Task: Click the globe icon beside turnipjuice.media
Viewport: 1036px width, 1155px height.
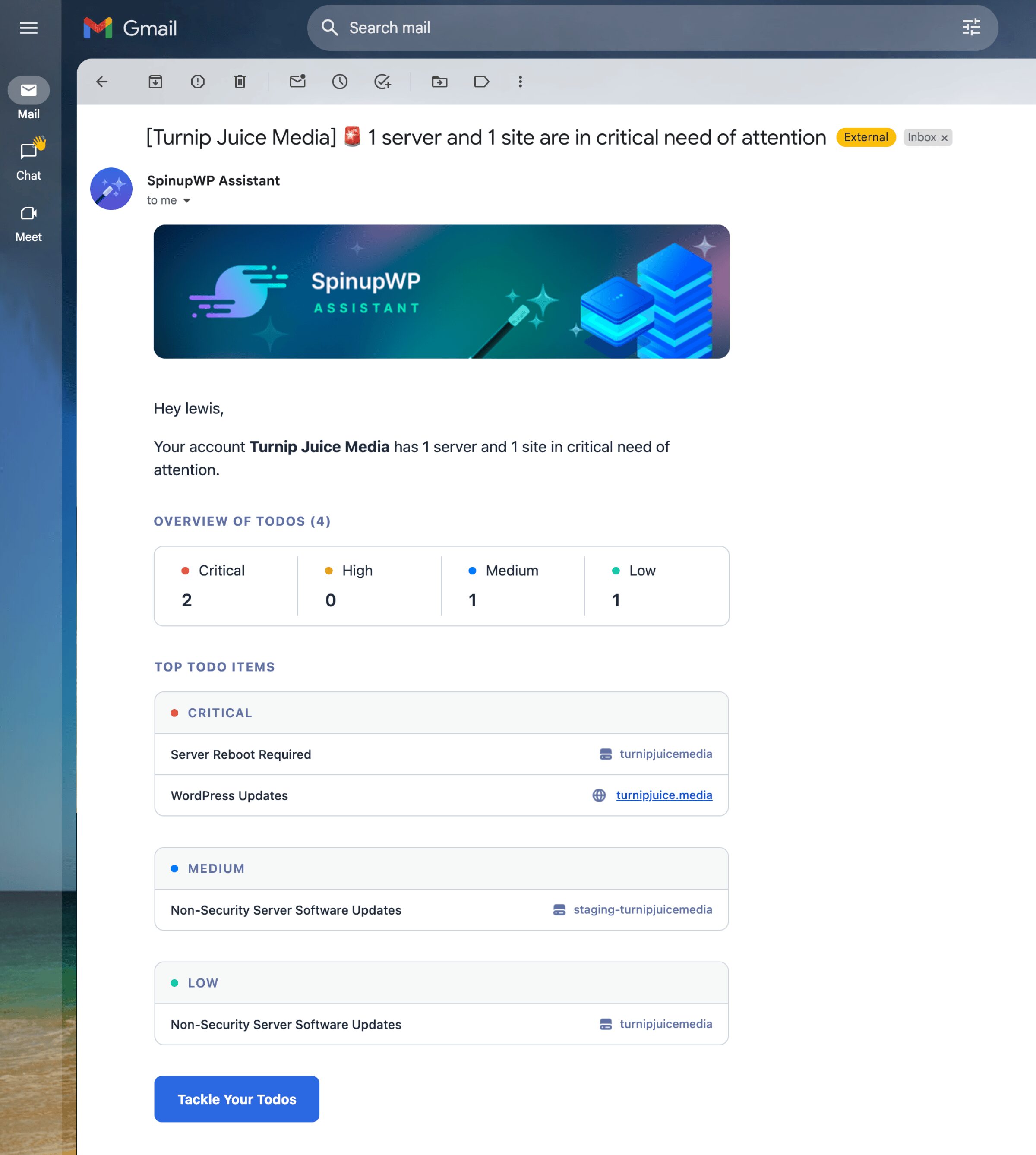Action: coord(599,795)
